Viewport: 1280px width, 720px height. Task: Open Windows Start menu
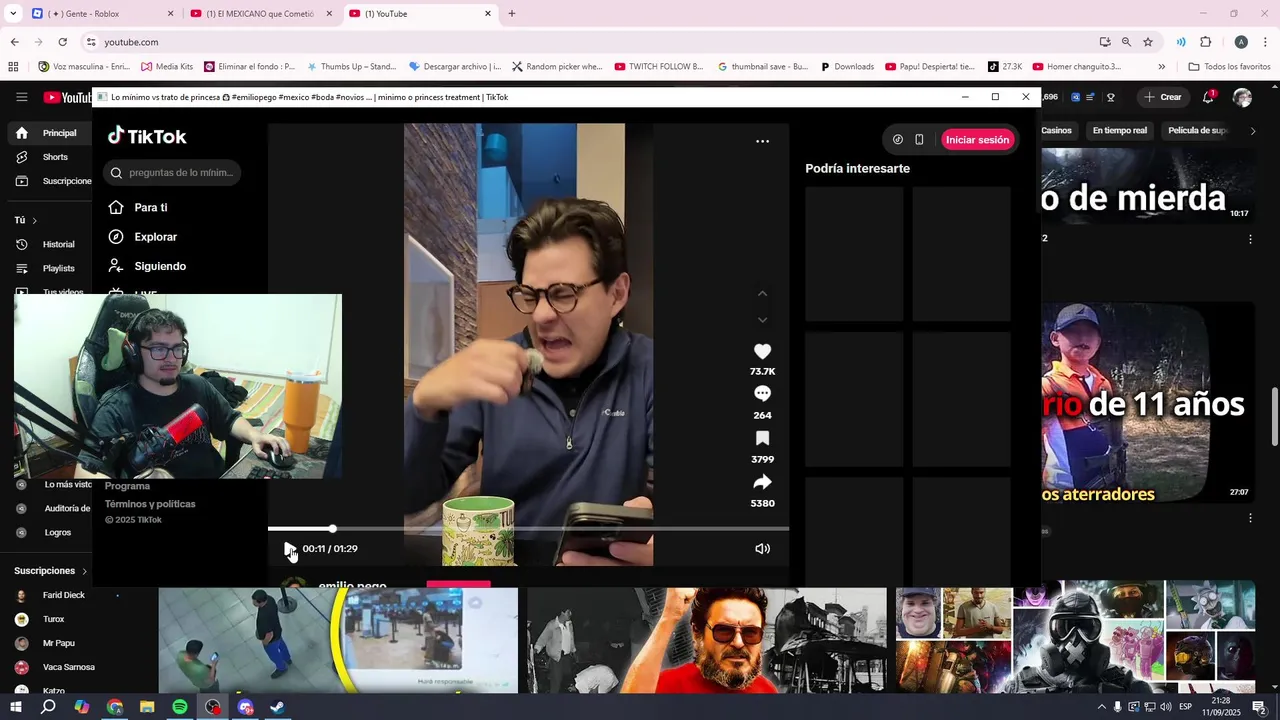coord(16,707)
